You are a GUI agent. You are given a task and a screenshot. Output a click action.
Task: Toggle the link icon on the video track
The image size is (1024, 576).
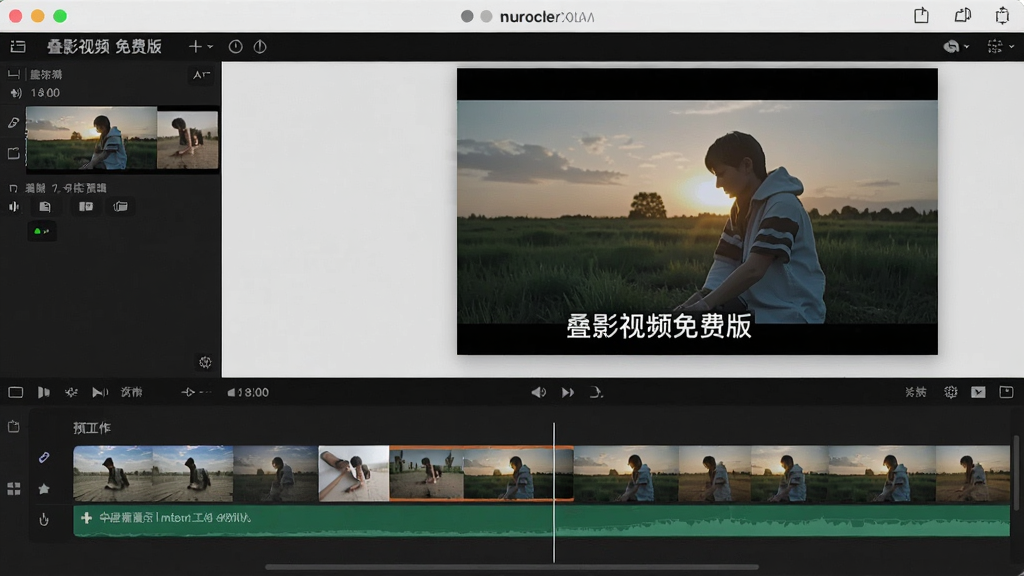click(x=44, y=458)
